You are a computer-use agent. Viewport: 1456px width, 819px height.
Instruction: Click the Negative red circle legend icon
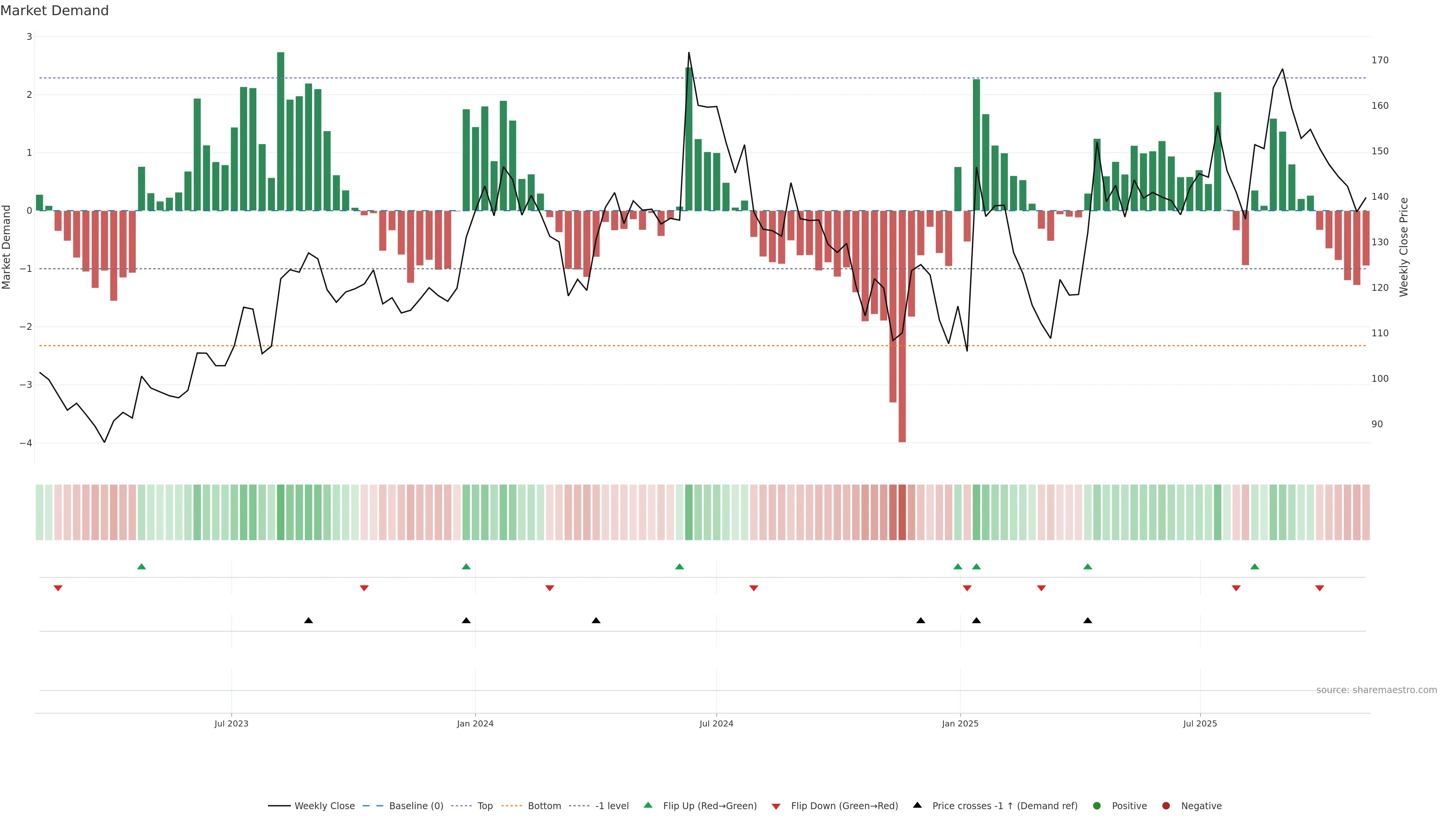pos(1166,805)
